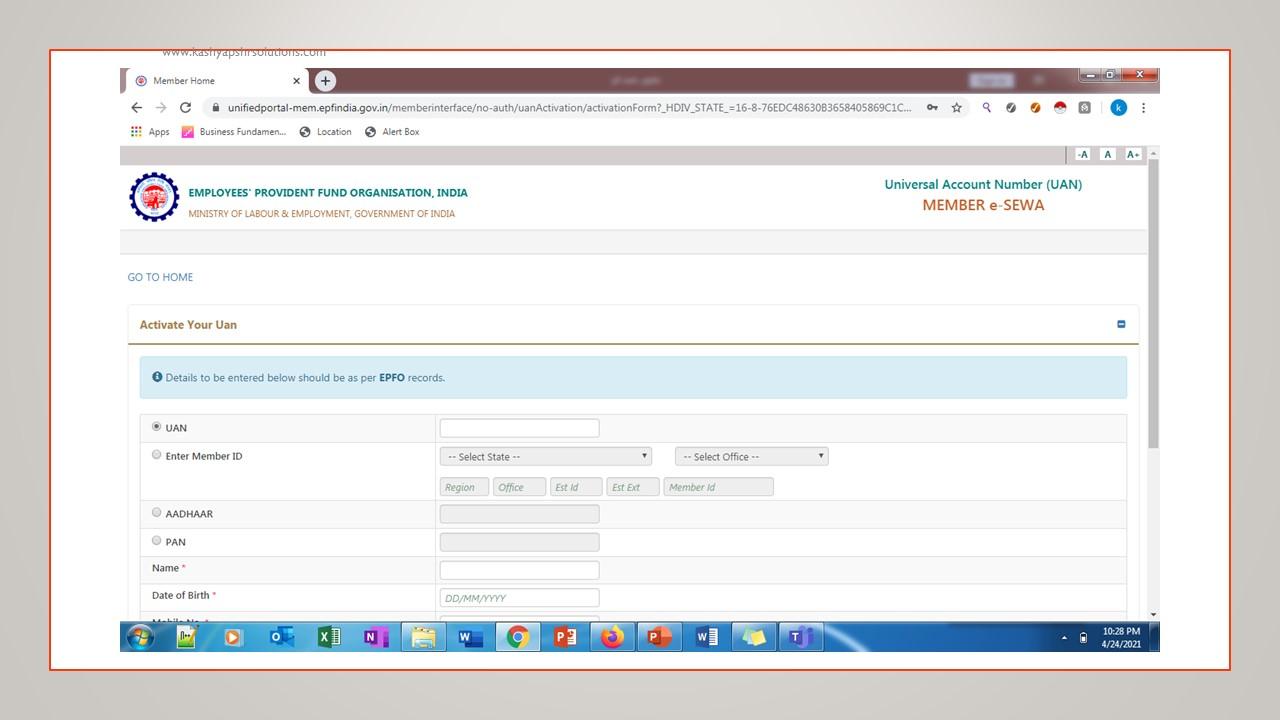
Task: Click the Office code input field
Action: point(519,487)
